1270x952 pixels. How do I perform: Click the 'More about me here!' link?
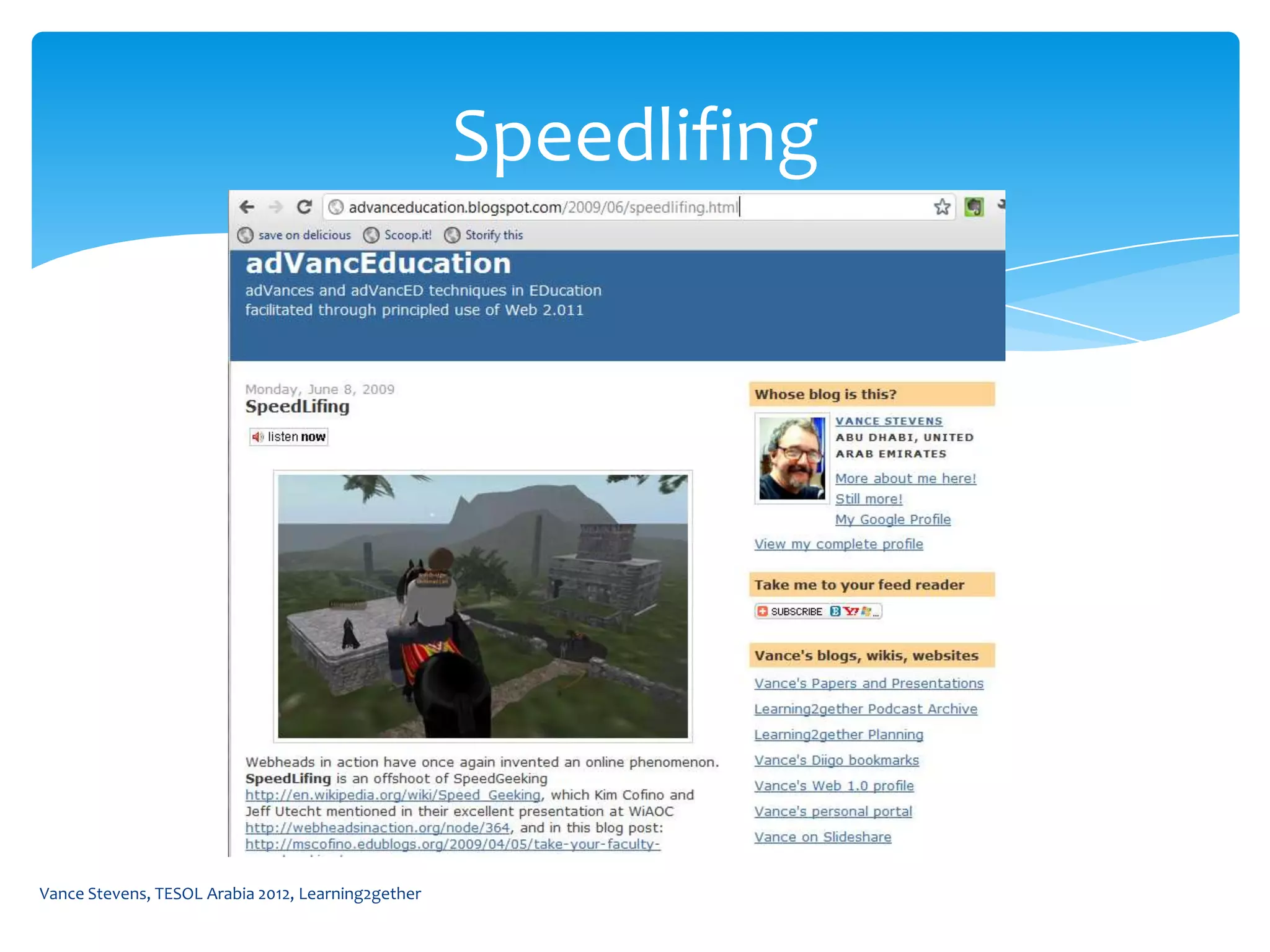tap(905, 478)
